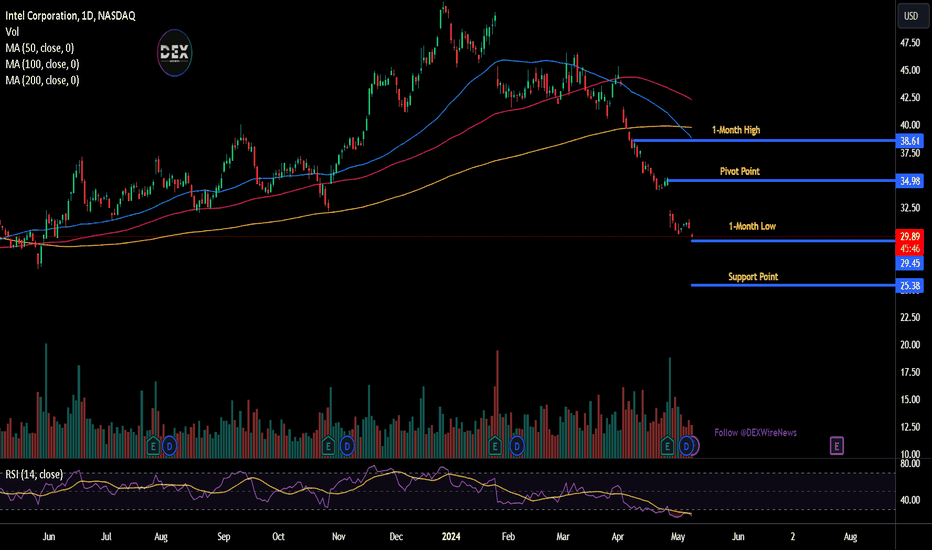Viewport: 932px width, 550px height.
Task: Click the Mar label on time axis
Action: point(563,536)
